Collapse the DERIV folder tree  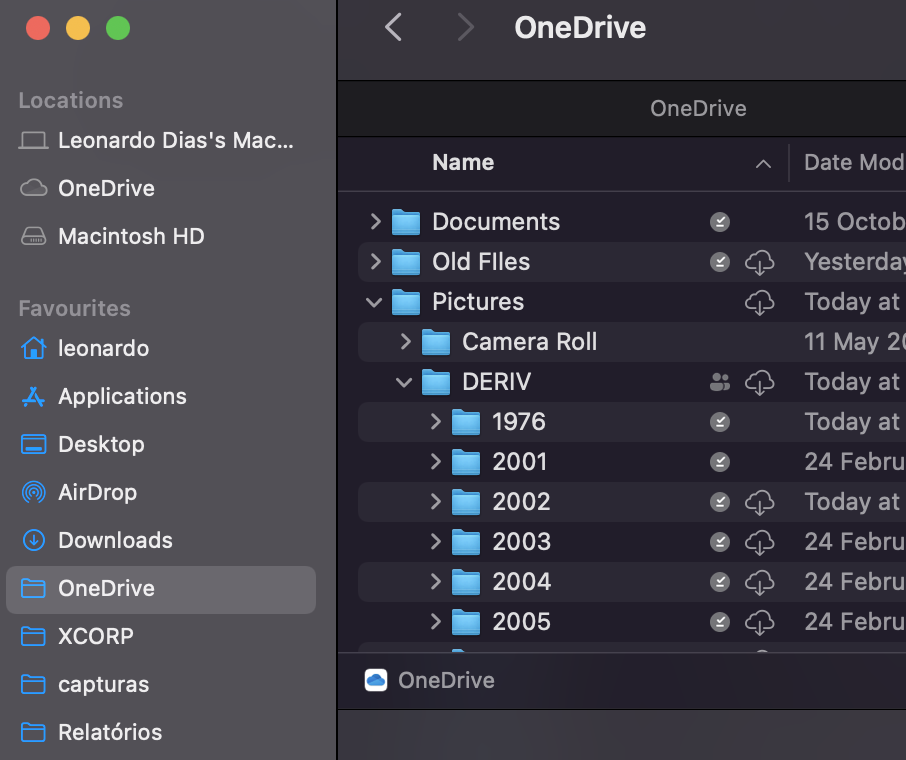pos(405,382)
